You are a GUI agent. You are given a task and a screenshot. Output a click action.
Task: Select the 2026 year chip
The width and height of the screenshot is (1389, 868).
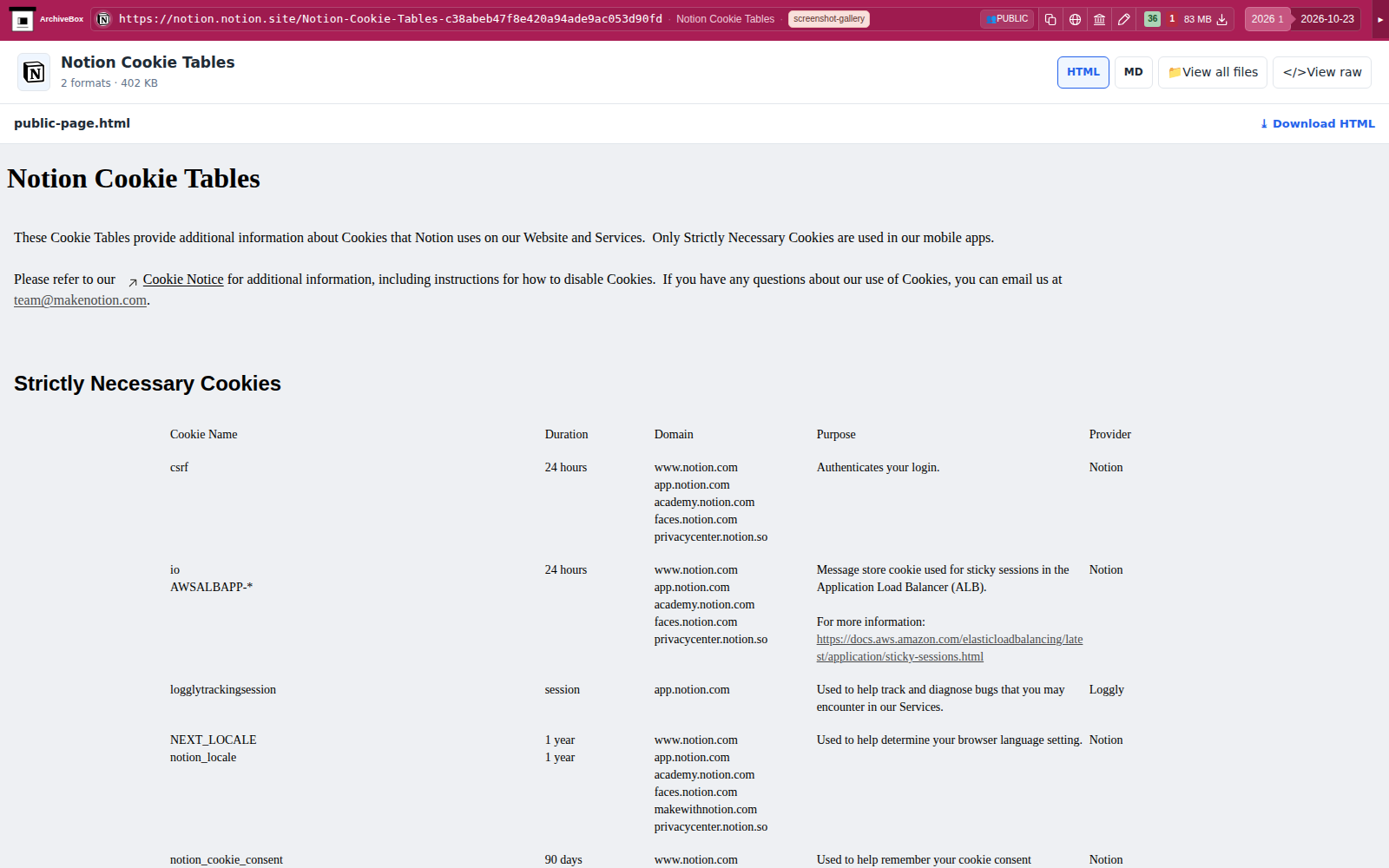tap(1267, 19)
